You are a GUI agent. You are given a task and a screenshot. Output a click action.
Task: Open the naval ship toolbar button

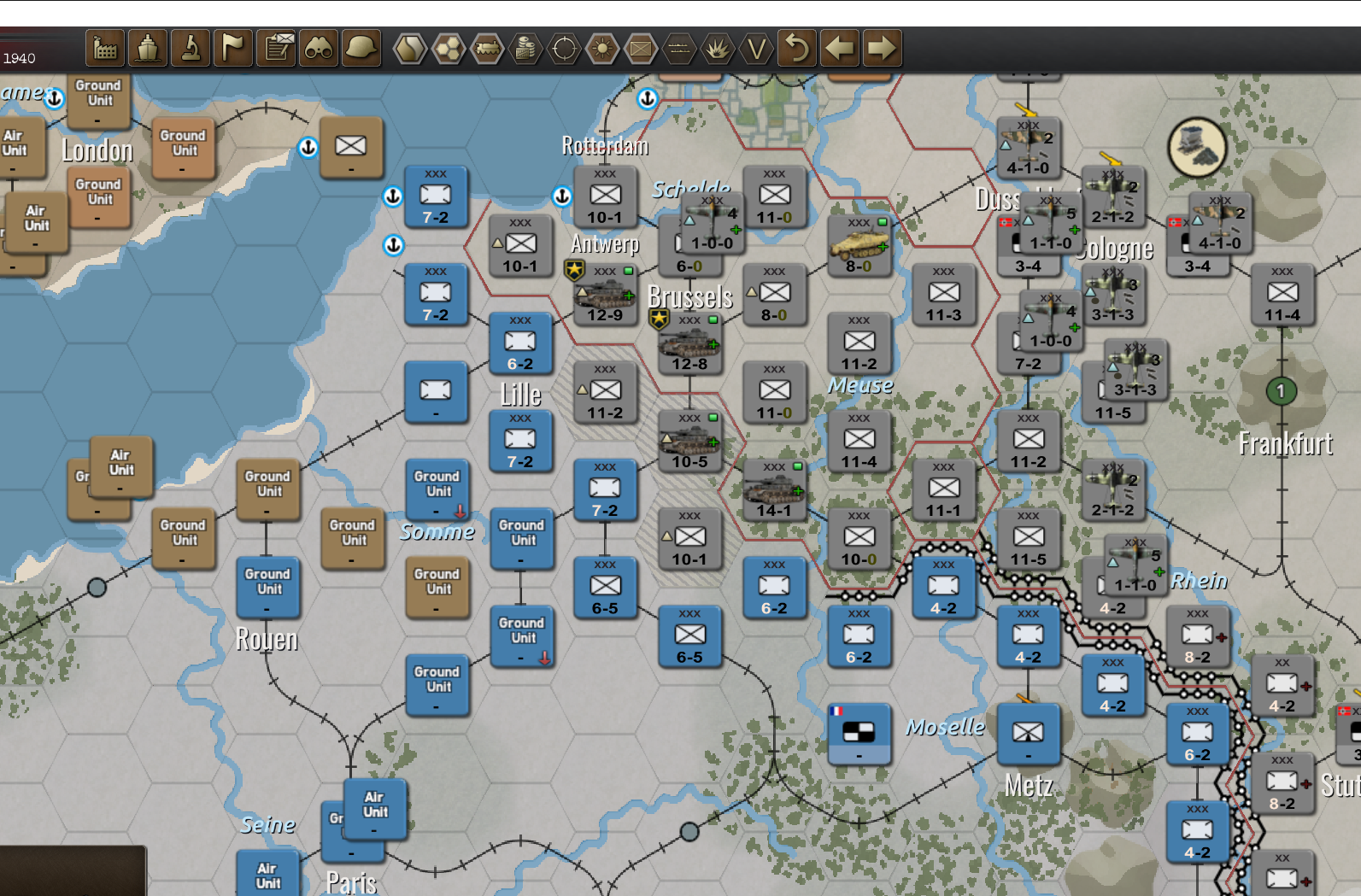click(x=148, y=48)
